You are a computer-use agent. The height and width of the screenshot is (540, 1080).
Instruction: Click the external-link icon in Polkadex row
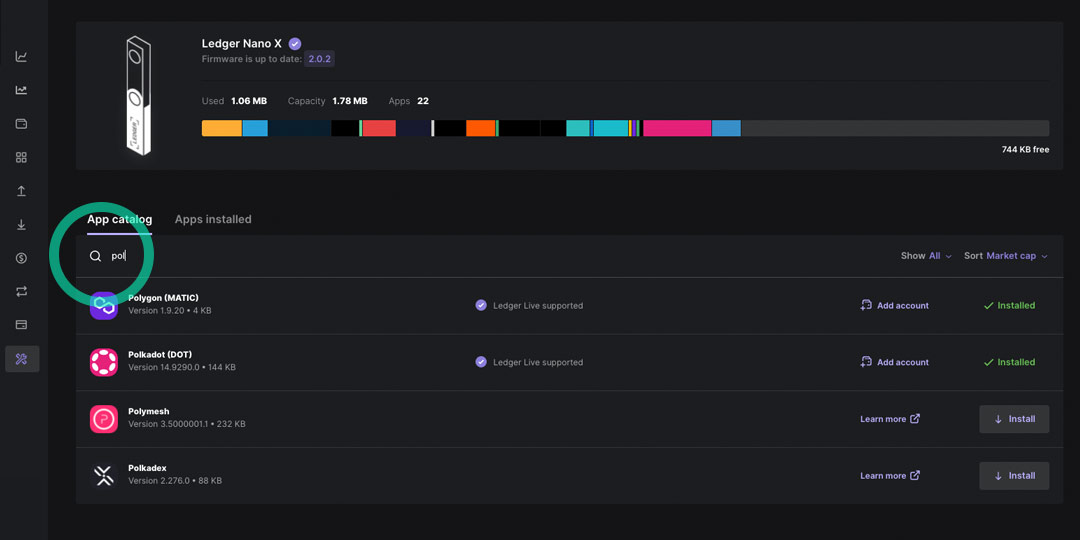[915, 475]
